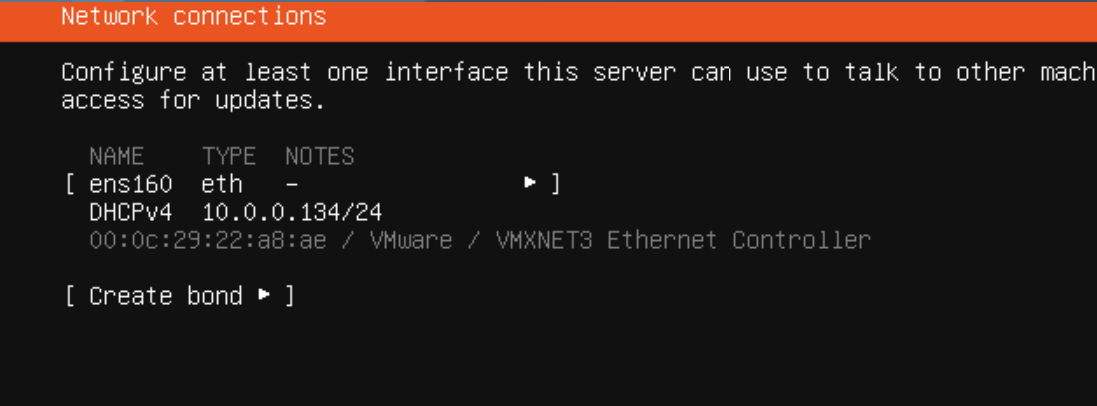Click the eth type of ens160
The height and width of the screenshot is (406, 1097).
pos(222,185)
